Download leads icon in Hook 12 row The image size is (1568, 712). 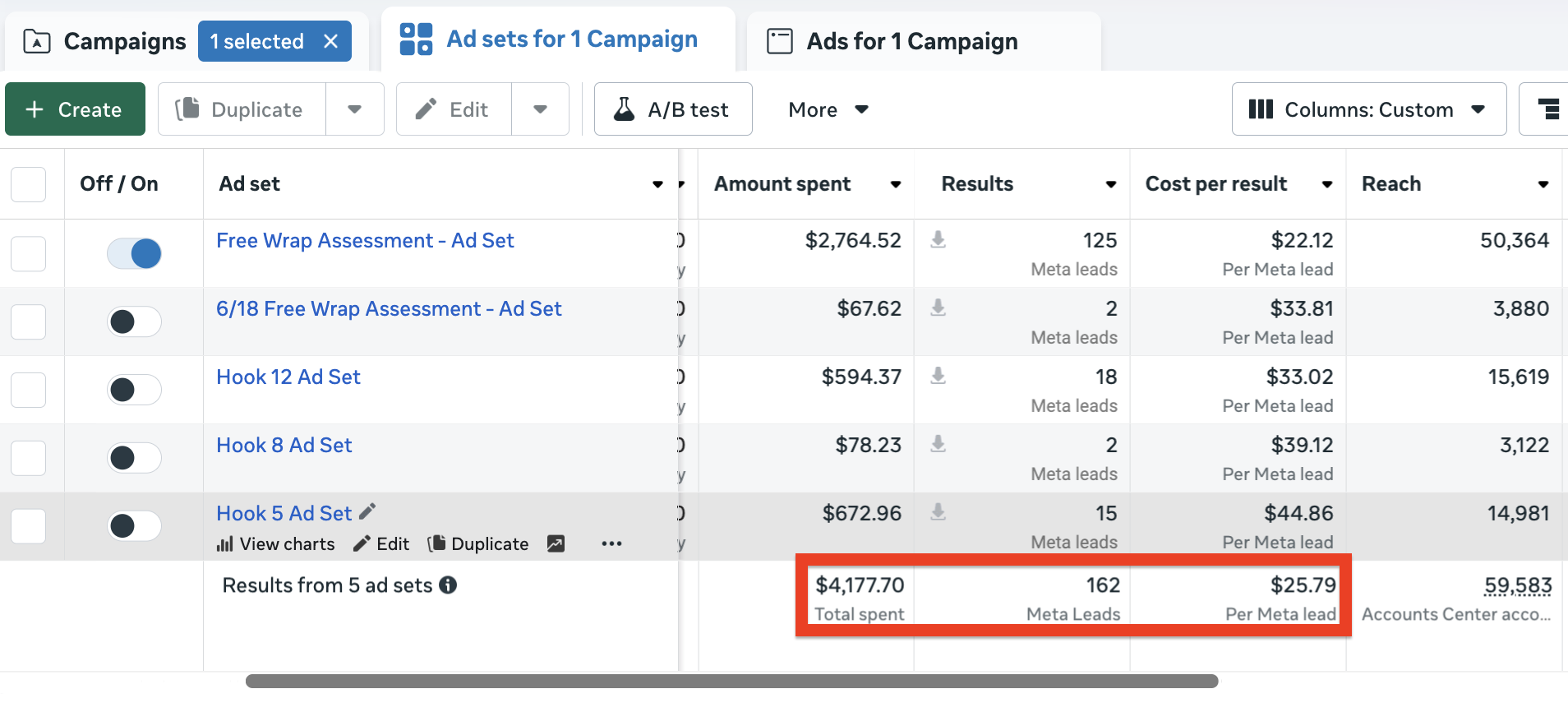coord(938,377)
